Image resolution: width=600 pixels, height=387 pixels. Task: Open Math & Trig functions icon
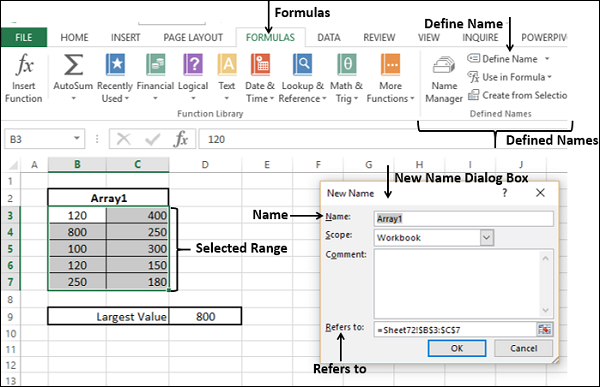(x=346, y=64)
